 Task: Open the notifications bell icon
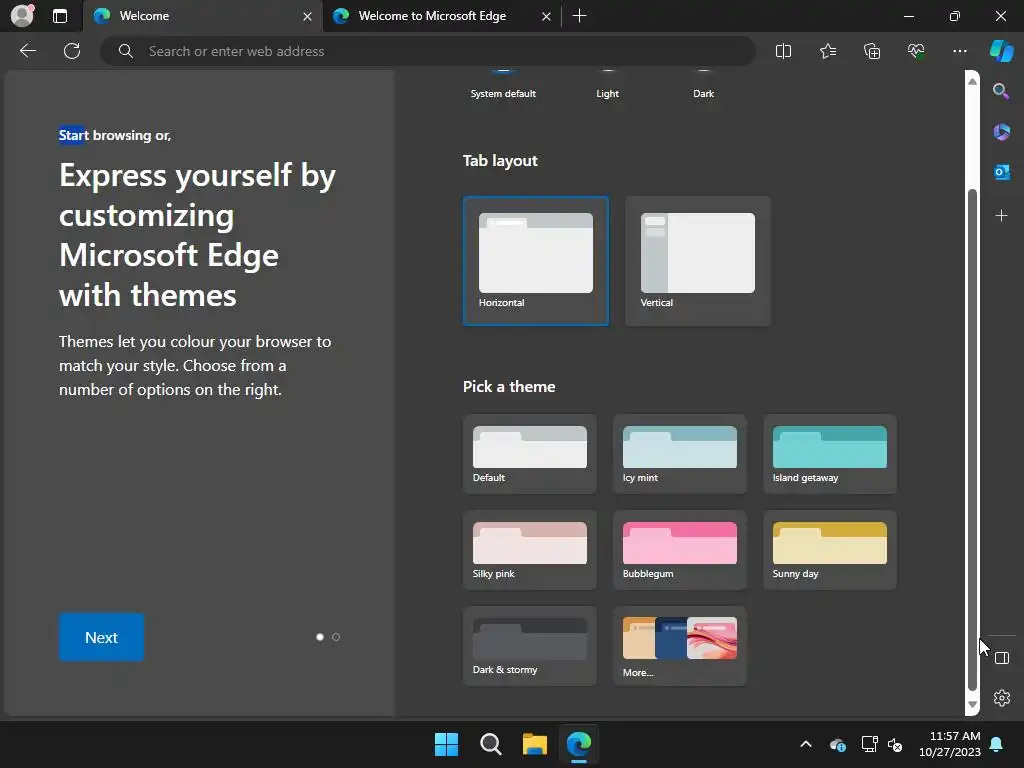[x=997, y=744]
